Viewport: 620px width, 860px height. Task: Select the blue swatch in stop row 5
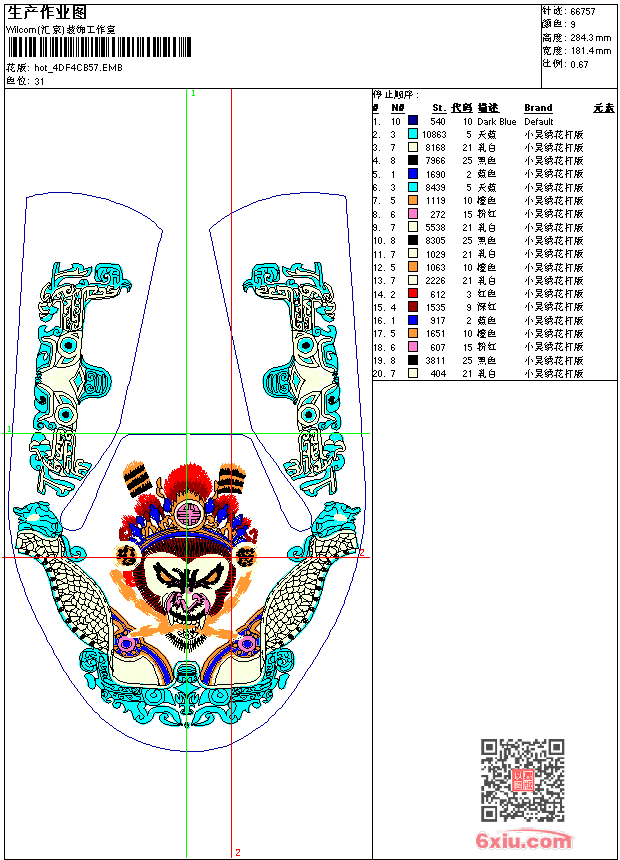413,173
